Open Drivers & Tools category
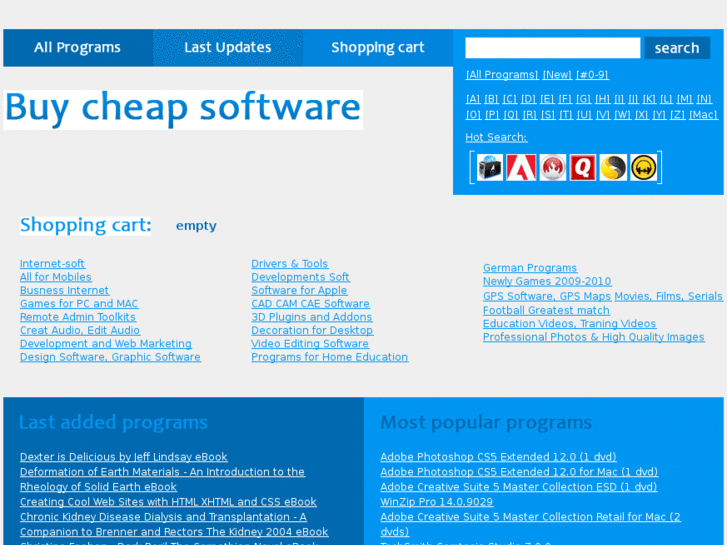727x545 pixels. click(290, 264)
